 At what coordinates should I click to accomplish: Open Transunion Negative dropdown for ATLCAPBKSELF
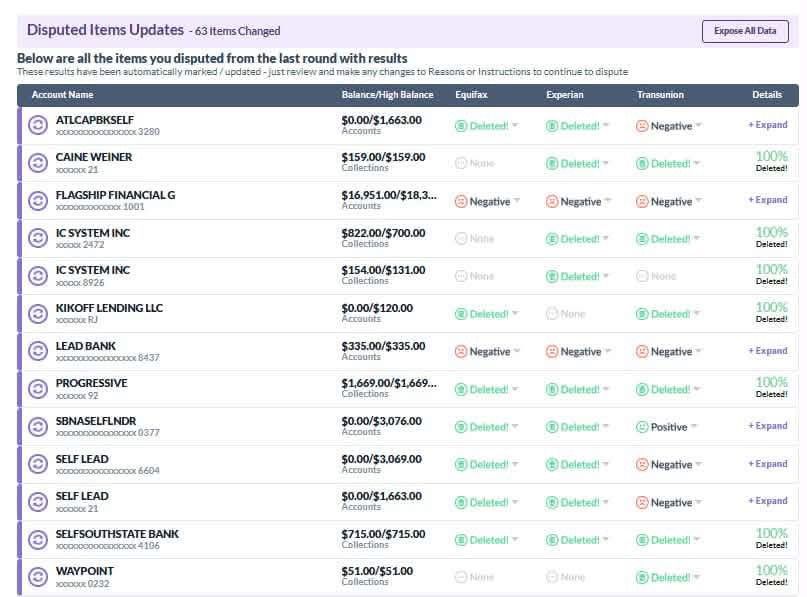(669, 126)
